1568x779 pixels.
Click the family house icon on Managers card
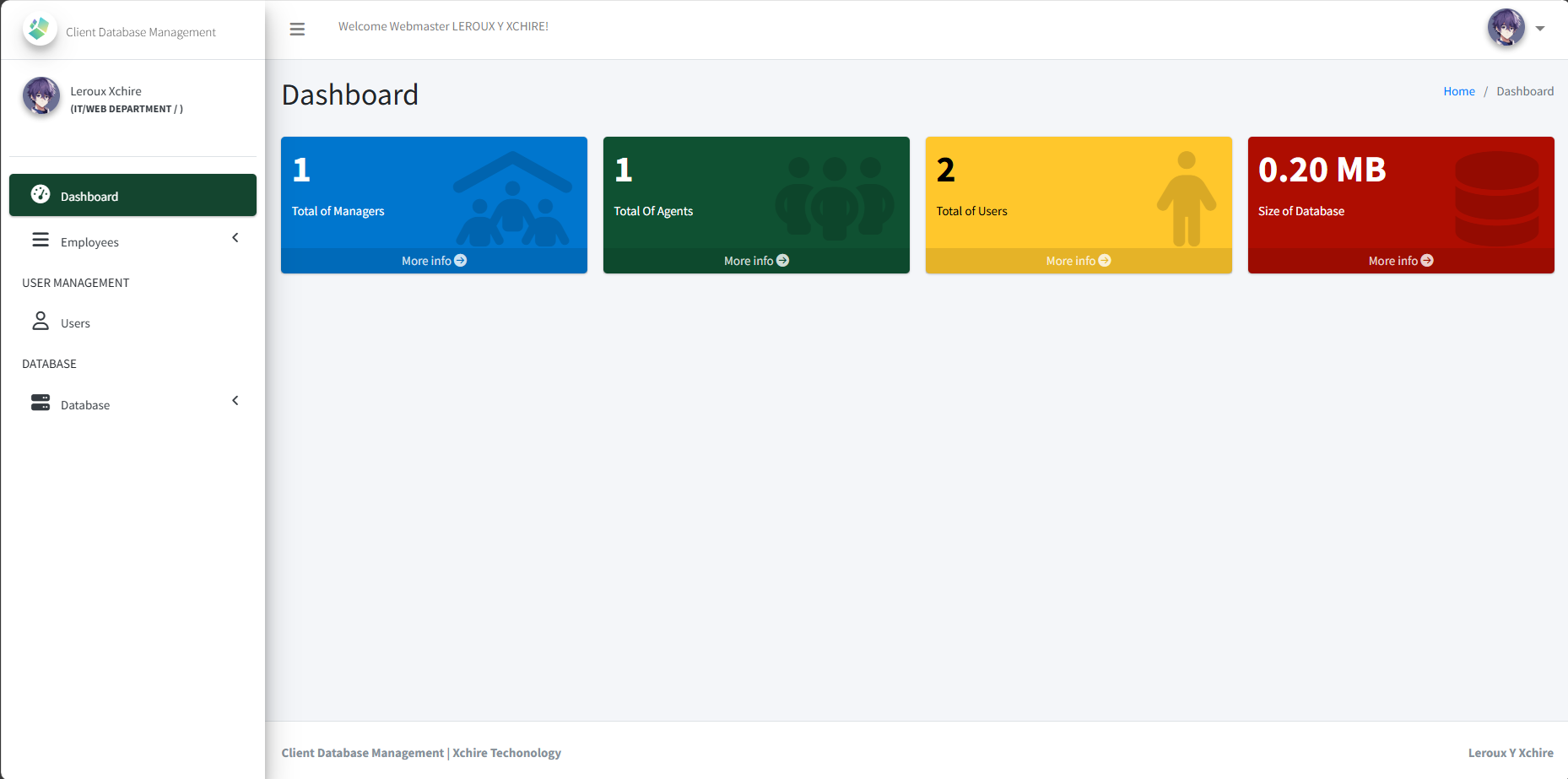click(x=512, y=199)
